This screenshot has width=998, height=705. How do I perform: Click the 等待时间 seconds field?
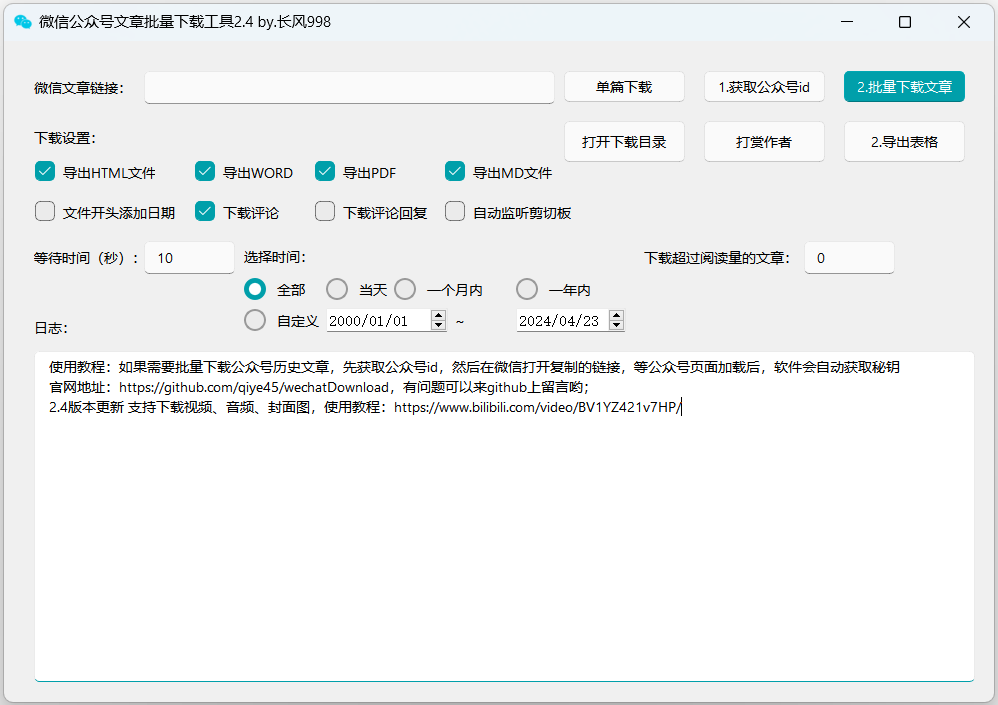(189, 258)
